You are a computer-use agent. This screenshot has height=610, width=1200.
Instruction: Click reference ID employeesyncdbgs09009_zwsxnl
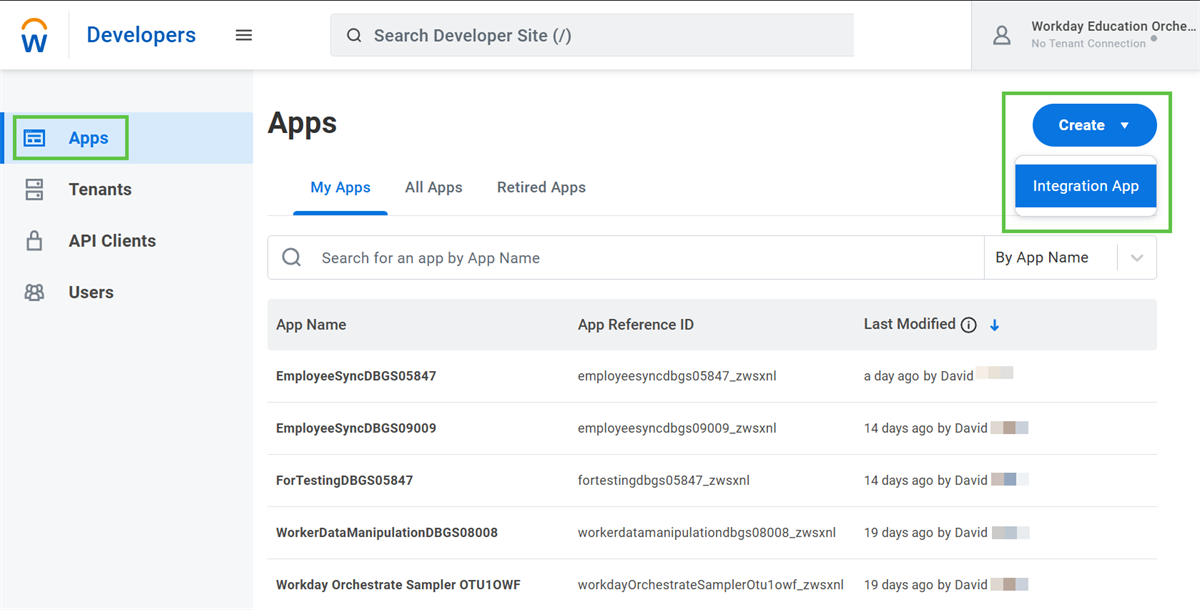[677, 428]
